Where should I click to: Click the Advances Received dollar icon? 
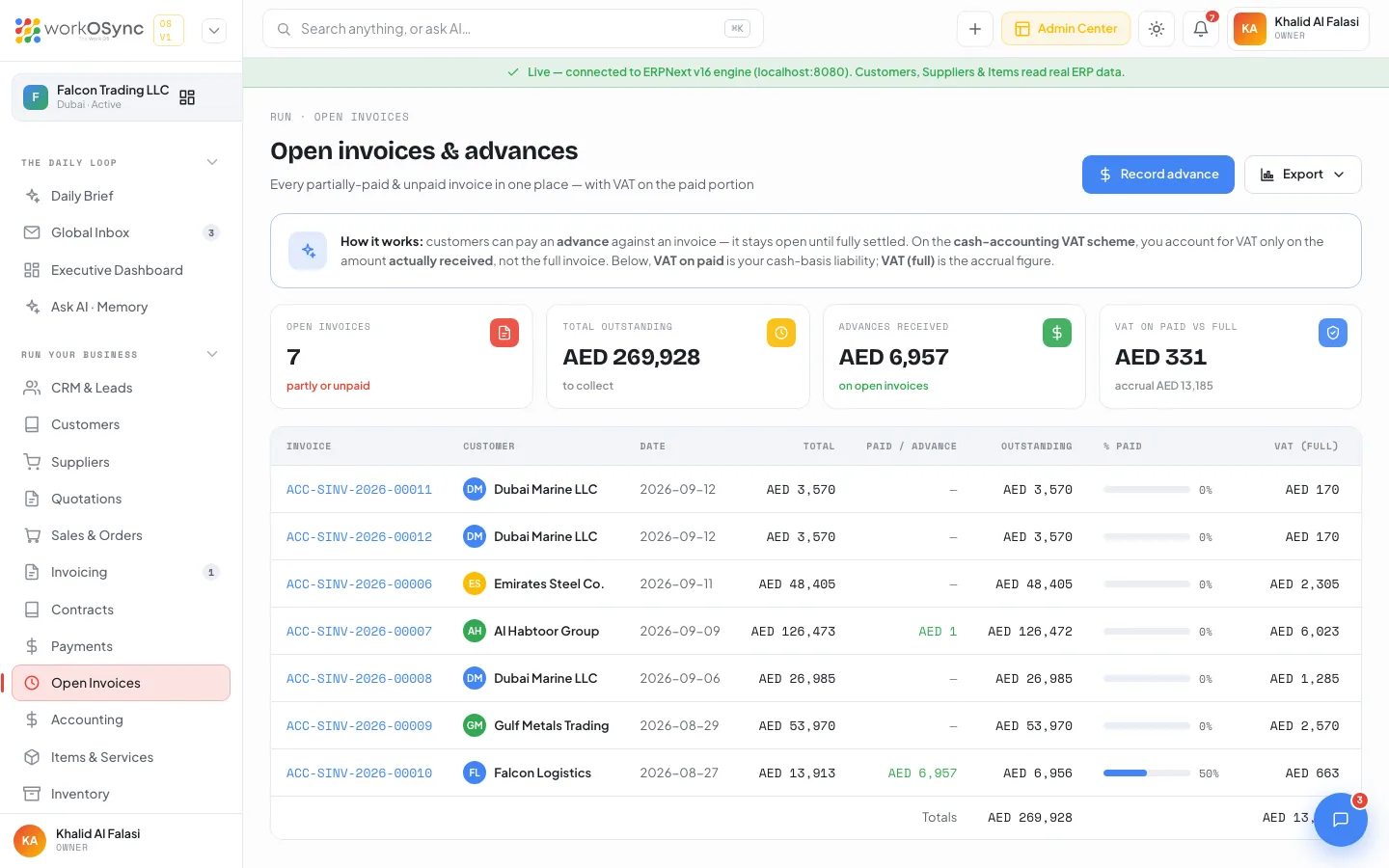[x=1057, y=333]
